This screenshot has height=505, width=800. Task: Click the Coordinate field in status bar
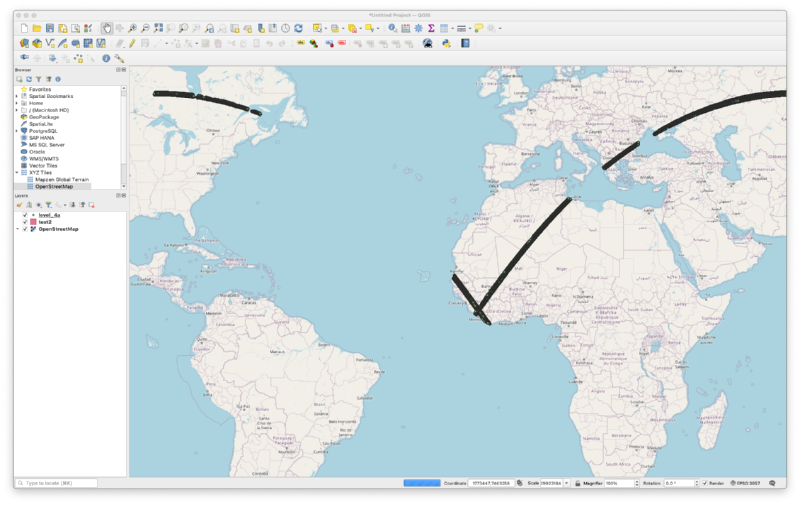coord(491,483)
